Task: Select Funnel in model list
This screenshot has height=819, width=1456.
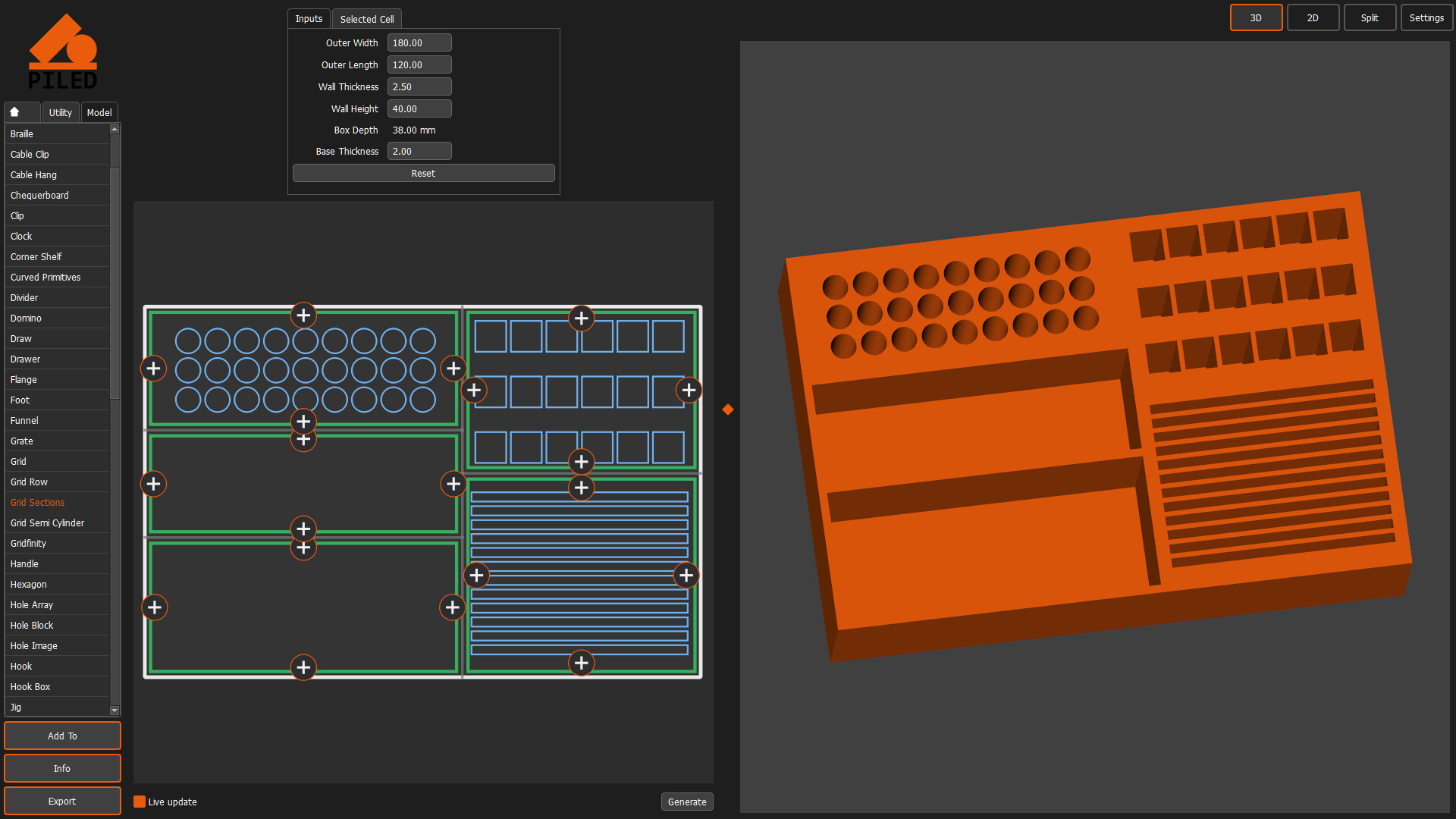Action: (57, 421)
